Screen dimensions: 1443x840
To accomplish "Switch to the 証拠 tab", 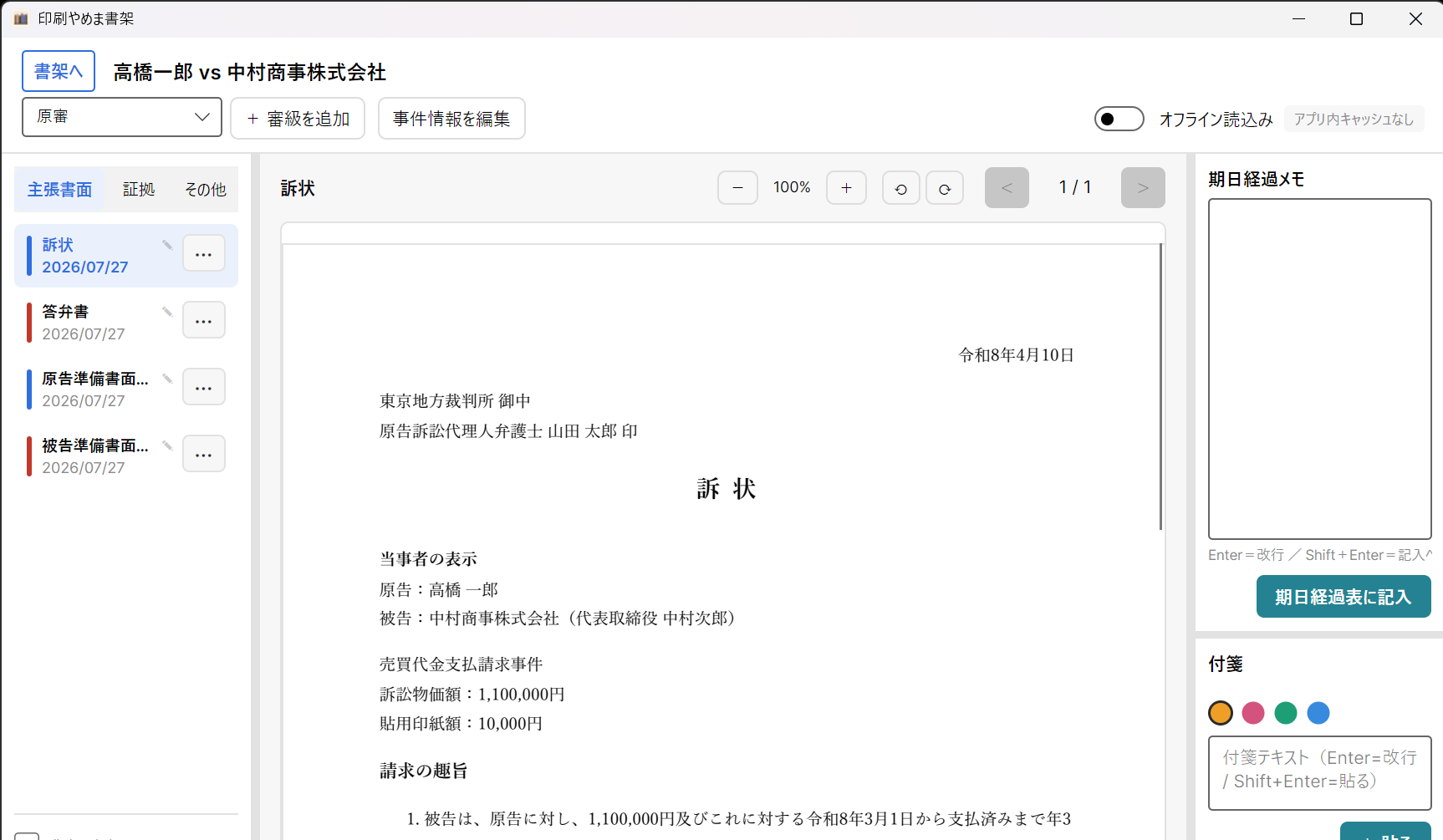I will point(139,190).
